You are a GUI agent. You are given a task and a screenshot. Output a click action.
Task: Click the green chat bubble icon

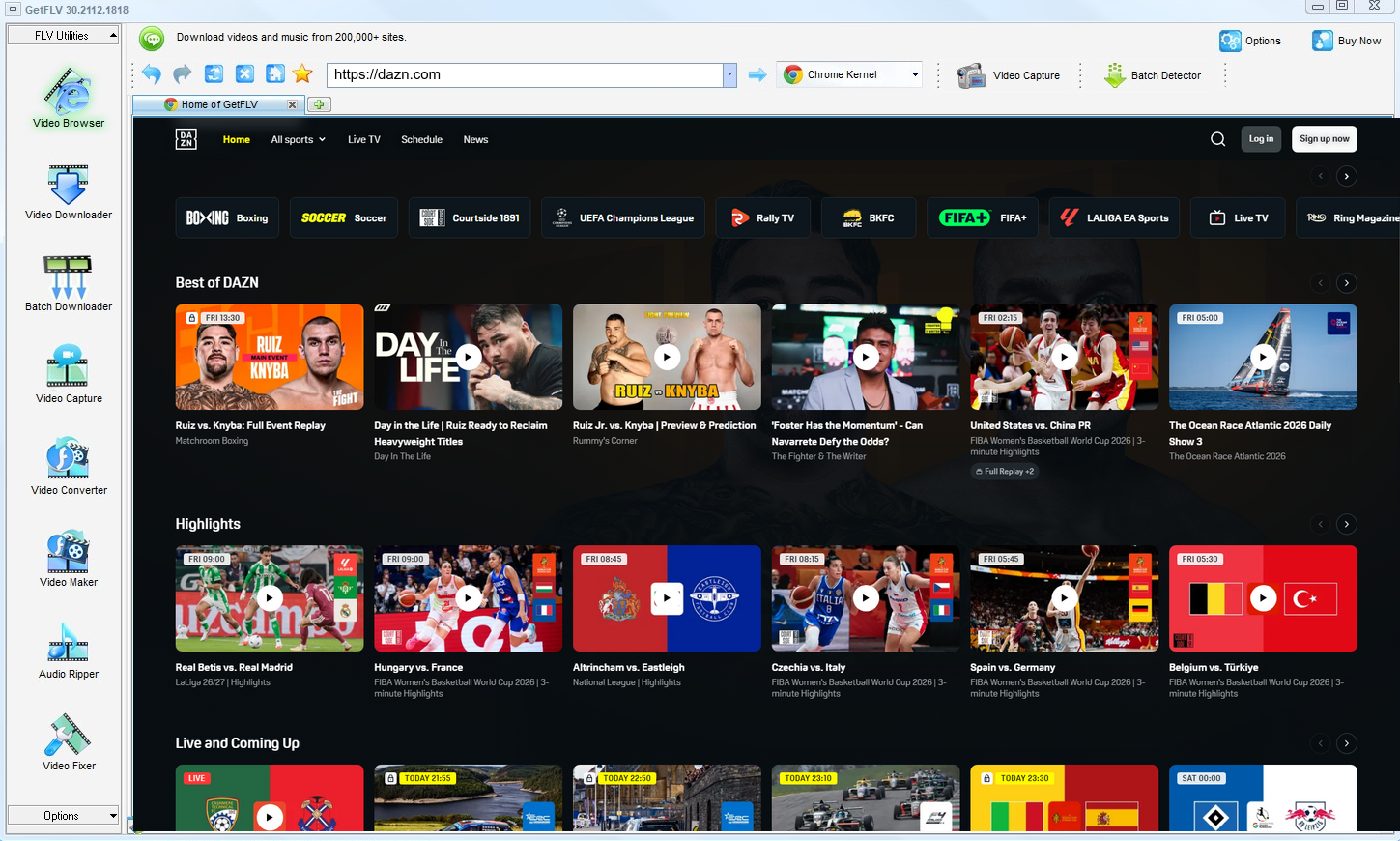152,39
